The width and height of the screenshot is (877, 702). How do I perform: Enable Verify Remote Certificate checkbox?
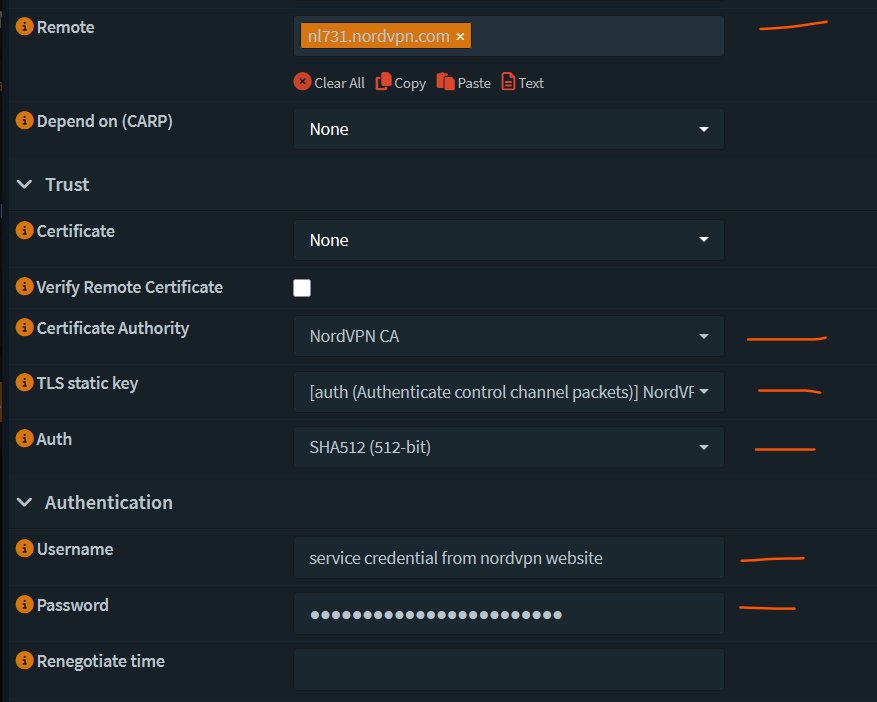(302, 288)
